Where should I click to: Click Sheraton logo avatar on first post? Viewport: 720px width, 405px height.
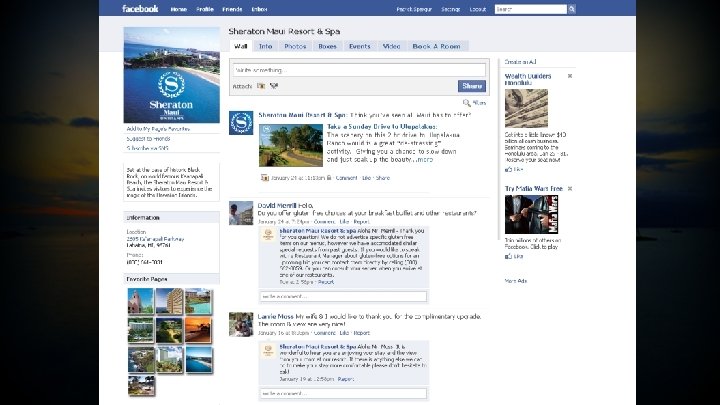click(241, 123)
